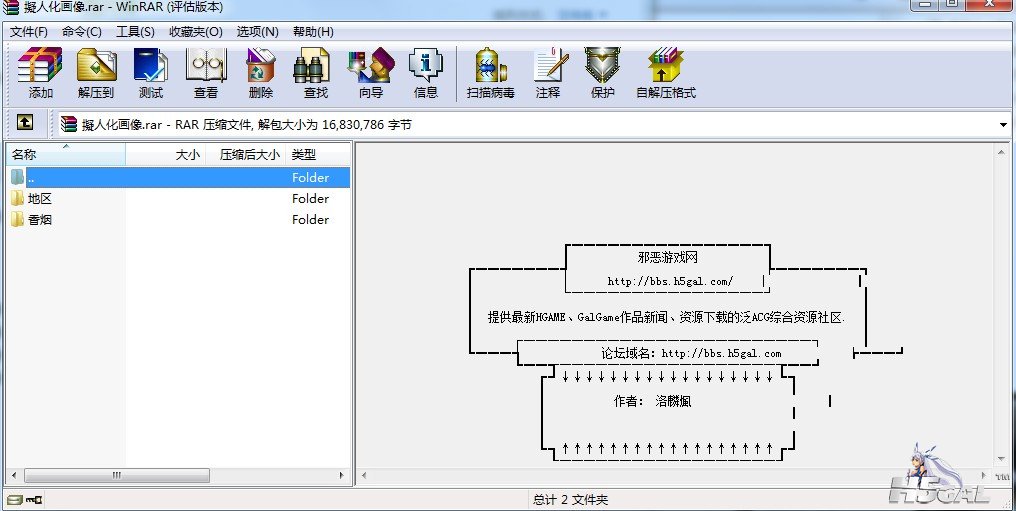1016x511 pixels.
Task: Go up one folder level button
Action: point(25,123)
